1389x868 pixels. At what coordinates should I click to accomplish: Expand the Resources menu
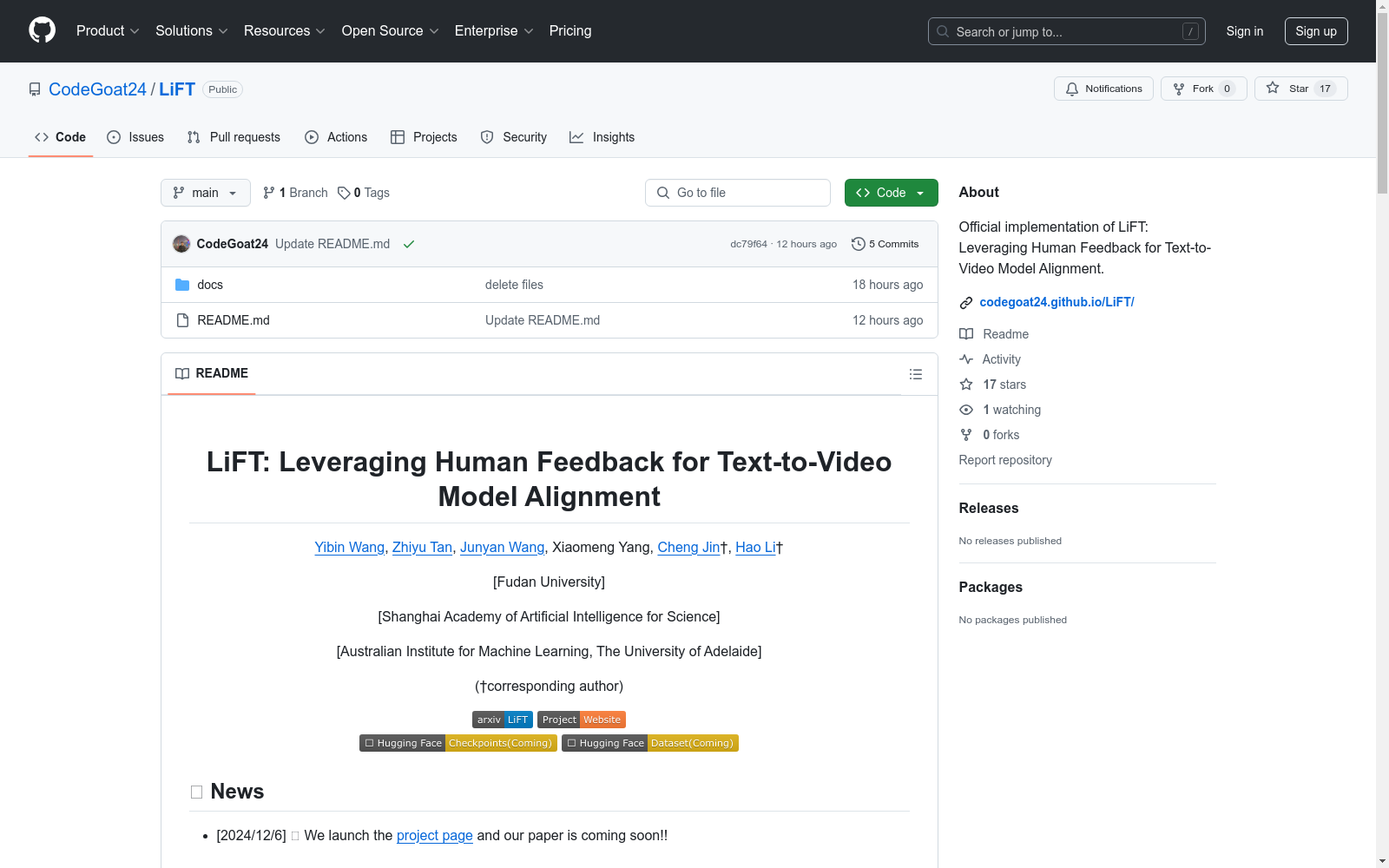tap(285, 30)
